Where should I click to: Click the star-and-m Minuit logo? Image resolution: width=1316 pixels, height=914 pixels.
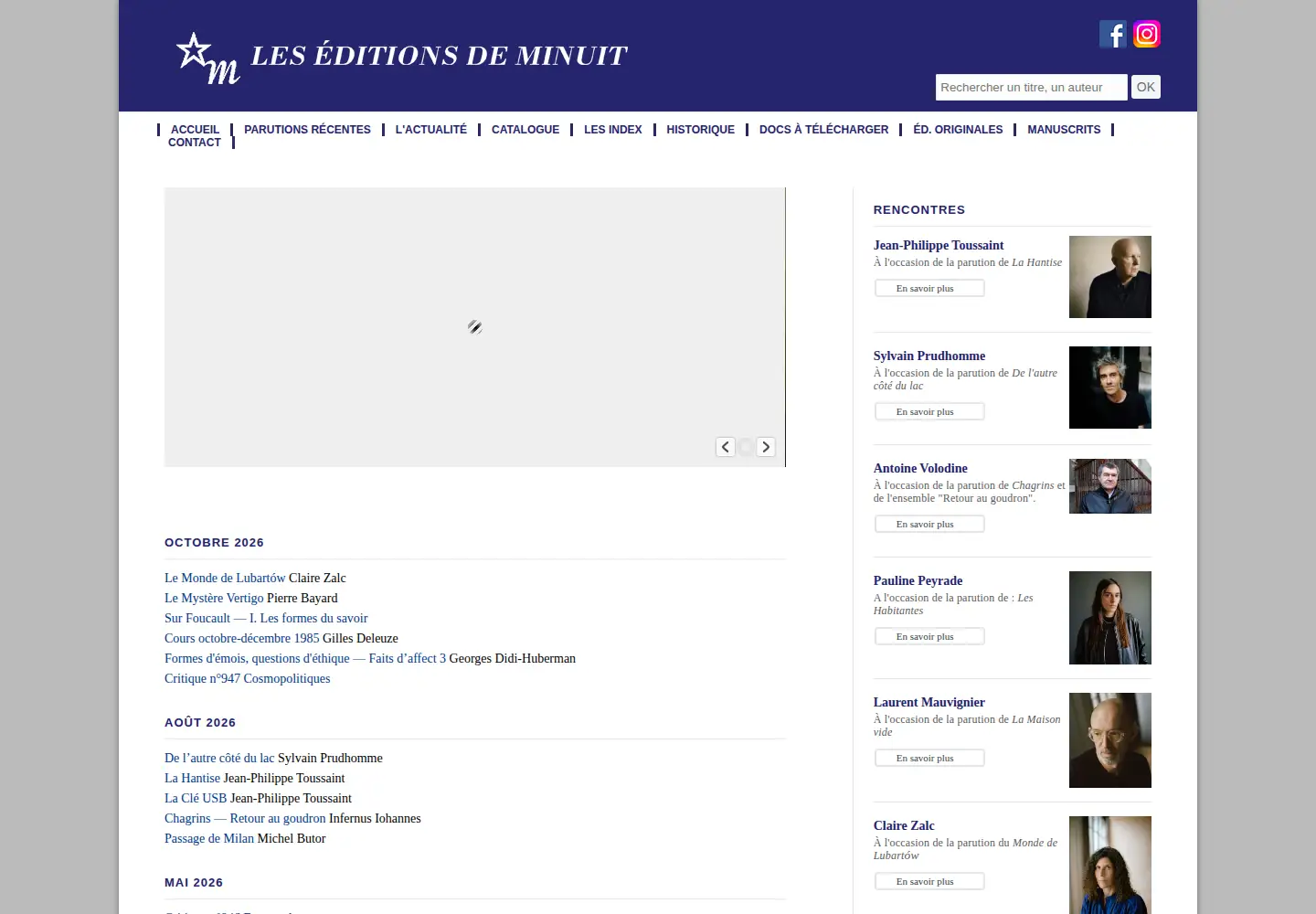tap(207, 58)
